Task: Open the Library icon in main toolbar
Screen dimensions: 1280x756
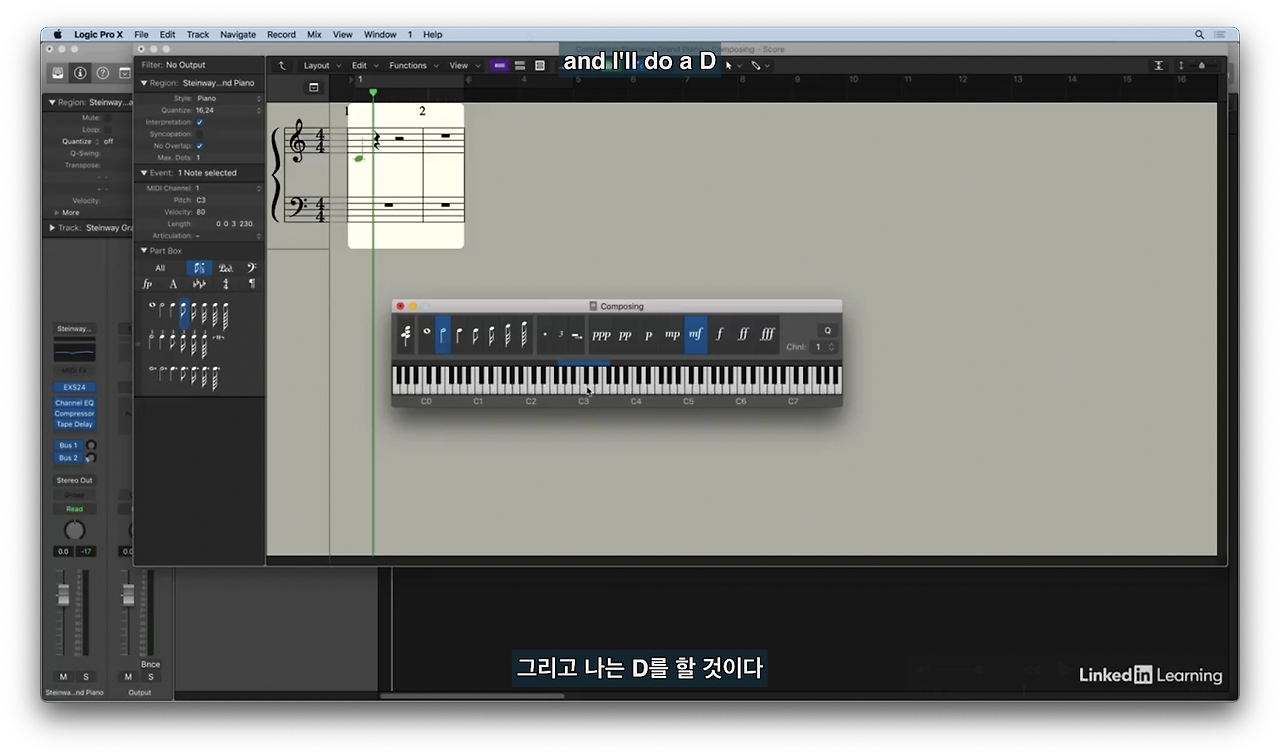Action: (x=59, y=73)
